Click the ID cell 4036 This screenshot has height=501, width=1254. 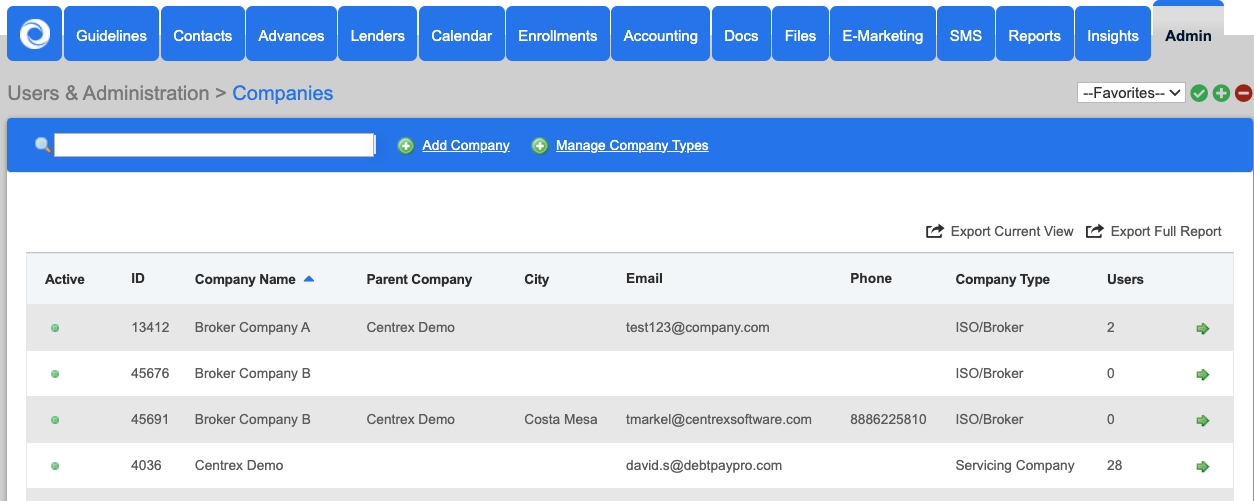[x=146, y=465]
